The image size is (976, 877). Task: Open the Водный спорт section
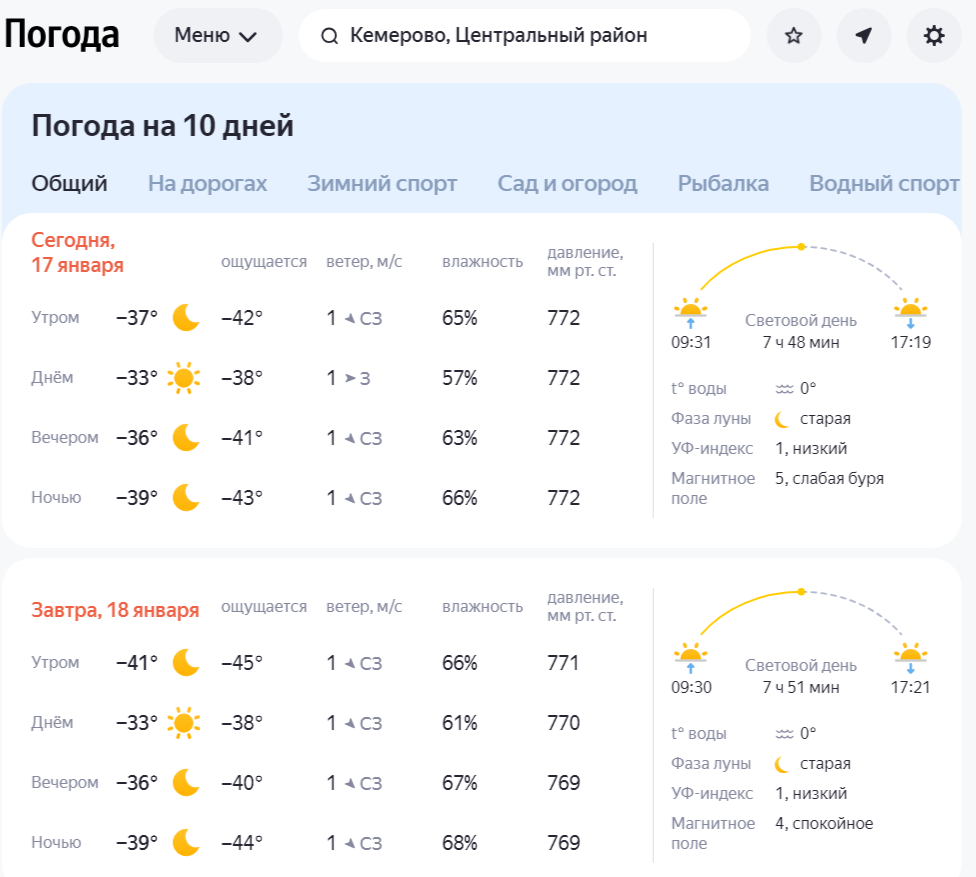tap(882, 184)
